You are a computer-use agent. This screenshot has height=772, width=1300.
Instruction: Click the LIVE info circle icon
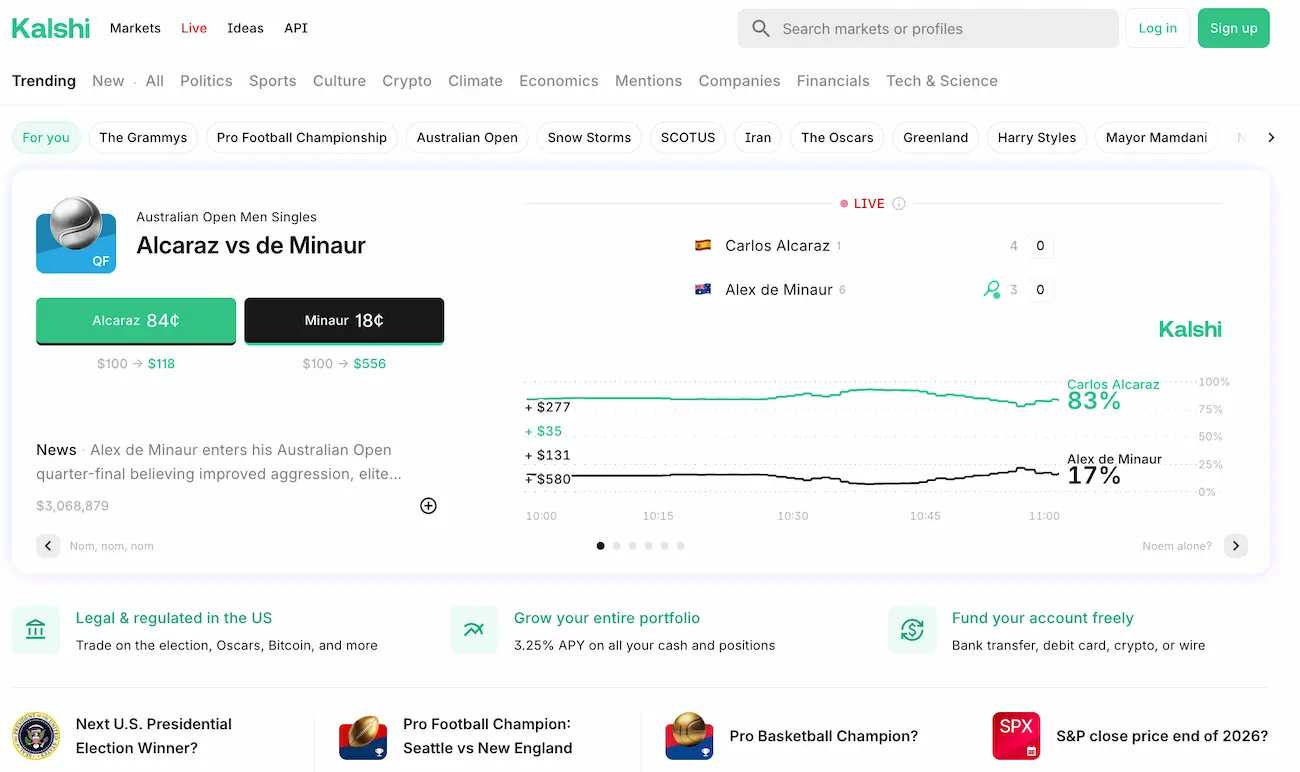[899, 204]
